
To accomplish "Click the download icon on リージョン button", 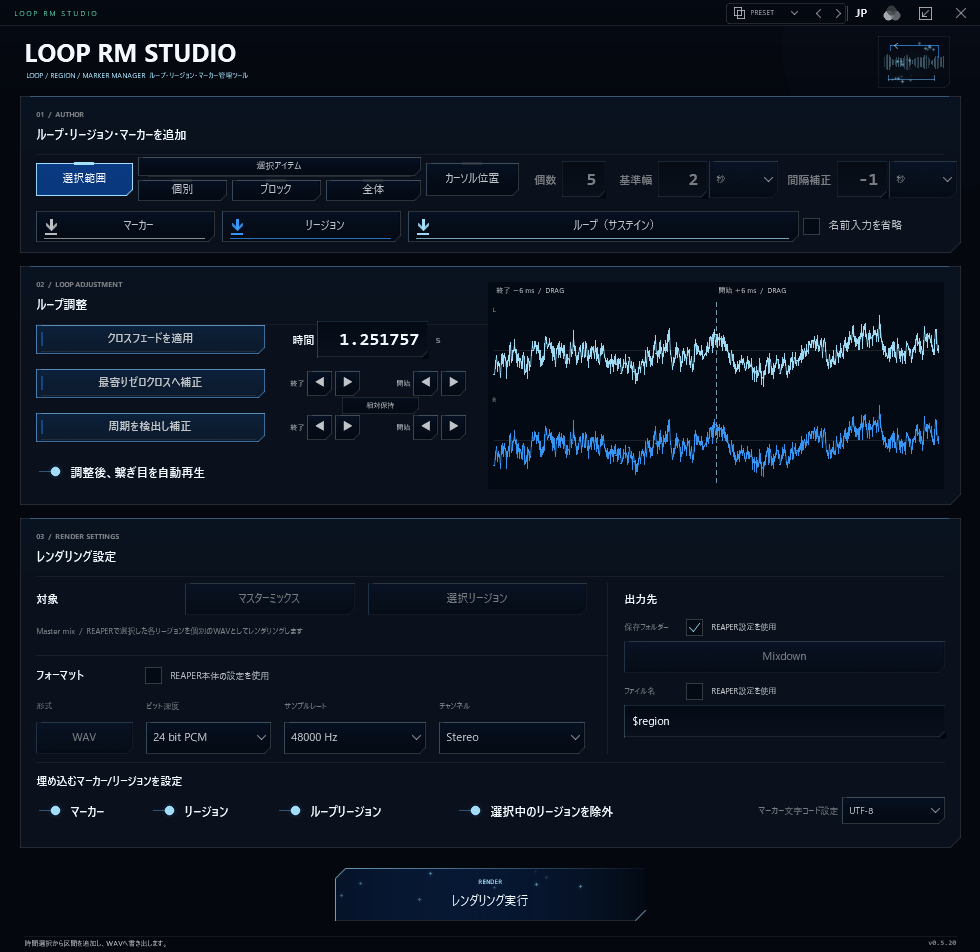I will pos(237,226).
